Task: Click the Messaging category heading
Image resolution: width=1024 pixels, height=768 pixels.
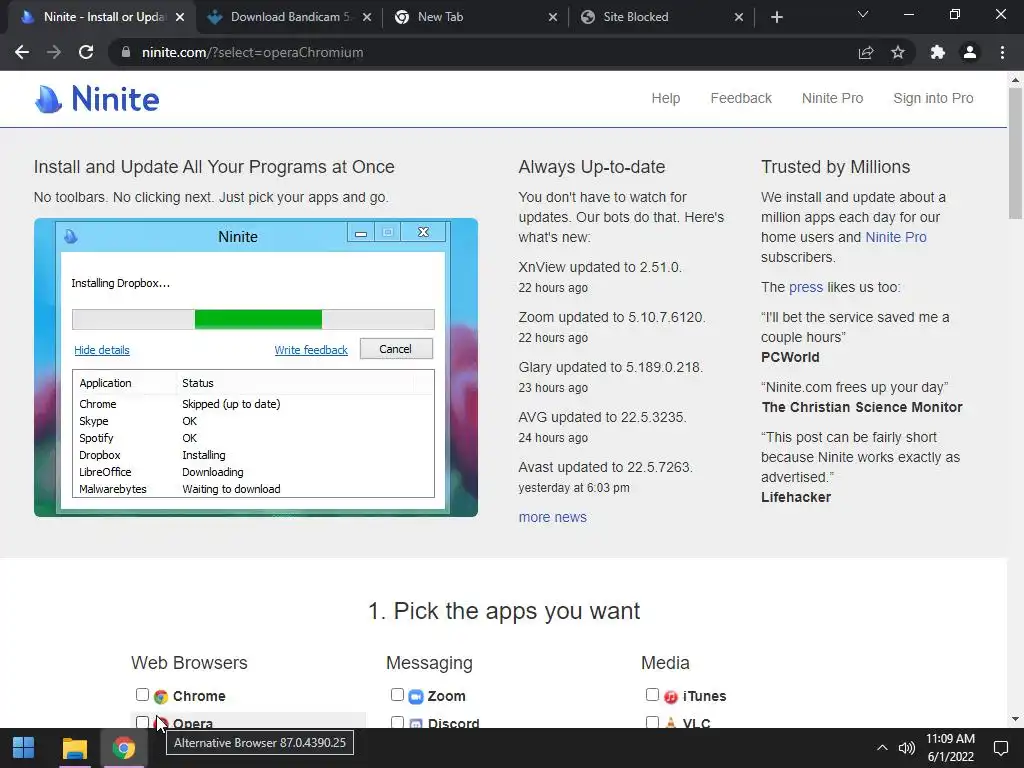Action: (429, 663)
